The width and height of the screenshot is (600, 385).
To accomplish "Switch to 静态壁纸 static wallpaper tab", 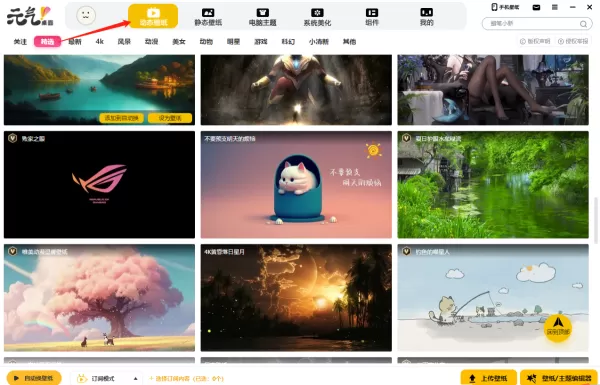I will click(208, 17).
